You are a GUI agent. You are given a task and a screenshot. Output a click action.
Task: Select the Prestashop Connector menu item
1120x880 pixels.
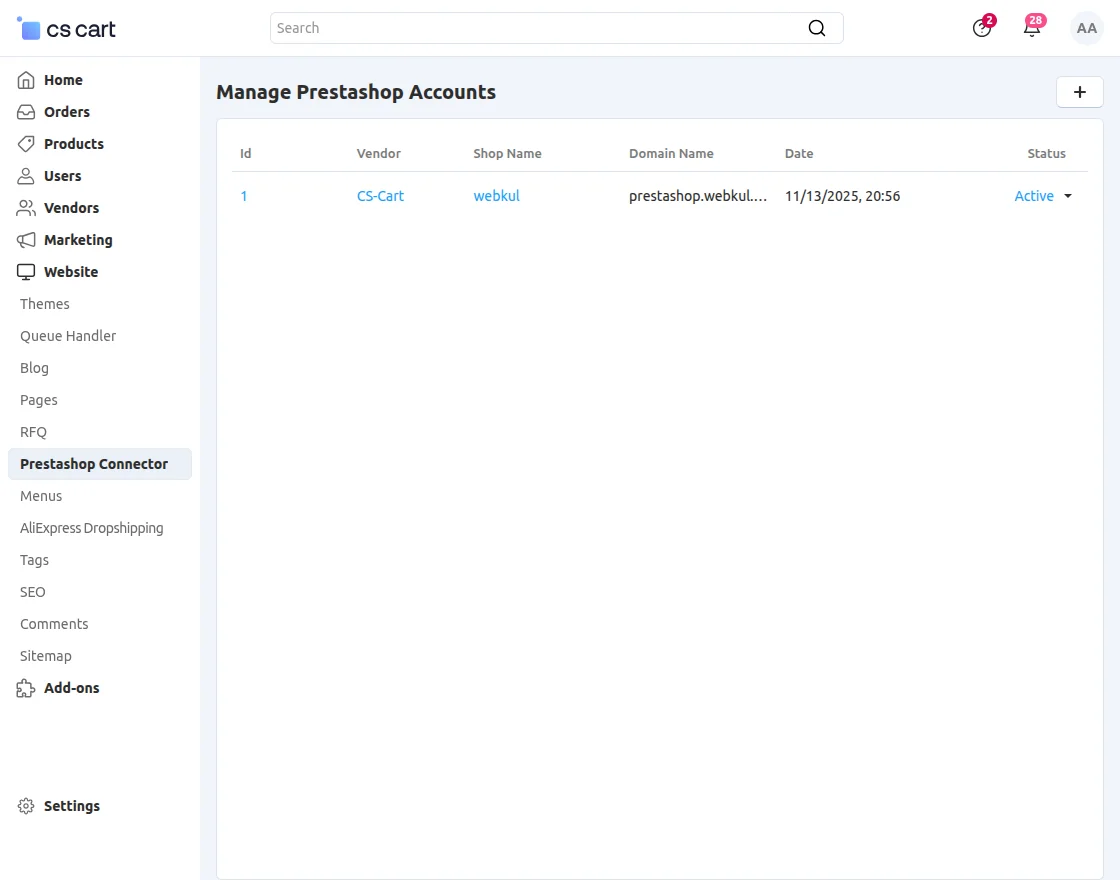[x=94, y=464]
